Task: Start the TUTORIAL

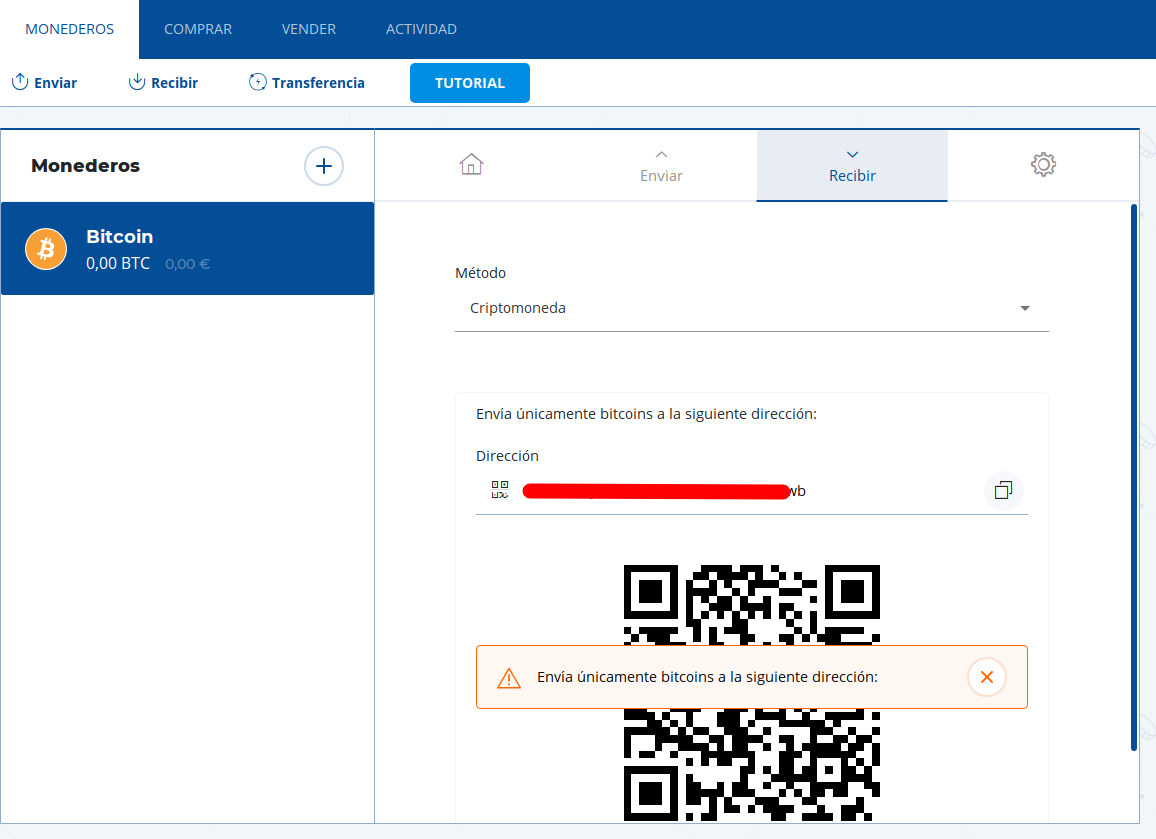Action: coord(470,83)
